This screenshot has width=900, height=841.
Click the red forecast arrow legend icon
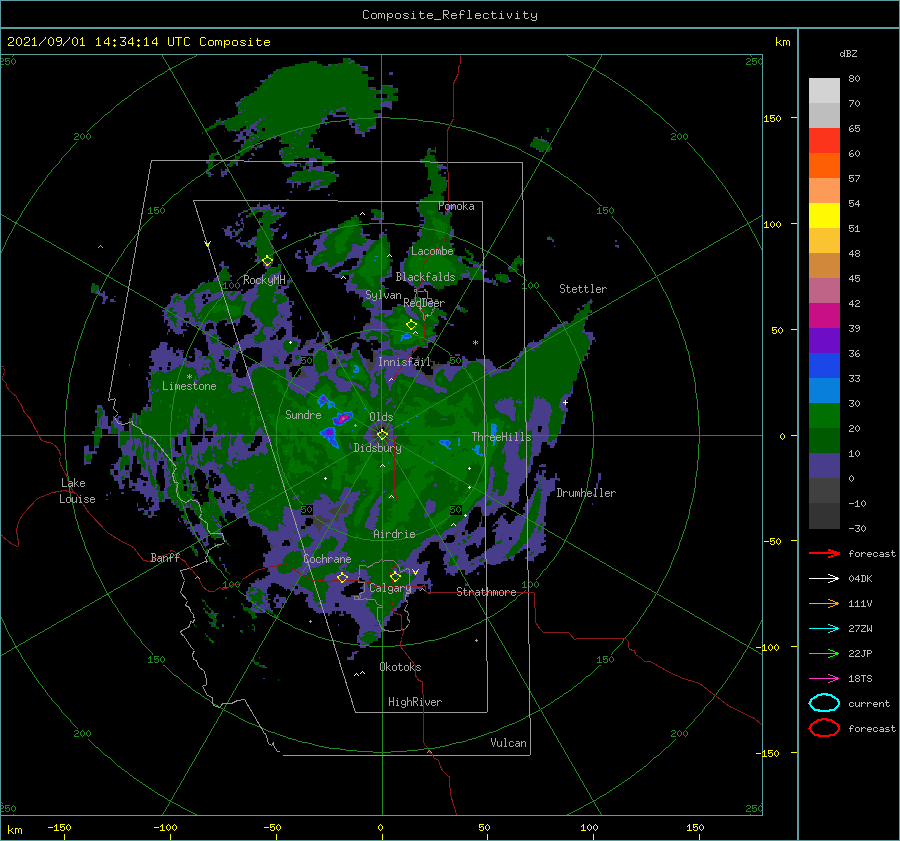coord(824,553)
